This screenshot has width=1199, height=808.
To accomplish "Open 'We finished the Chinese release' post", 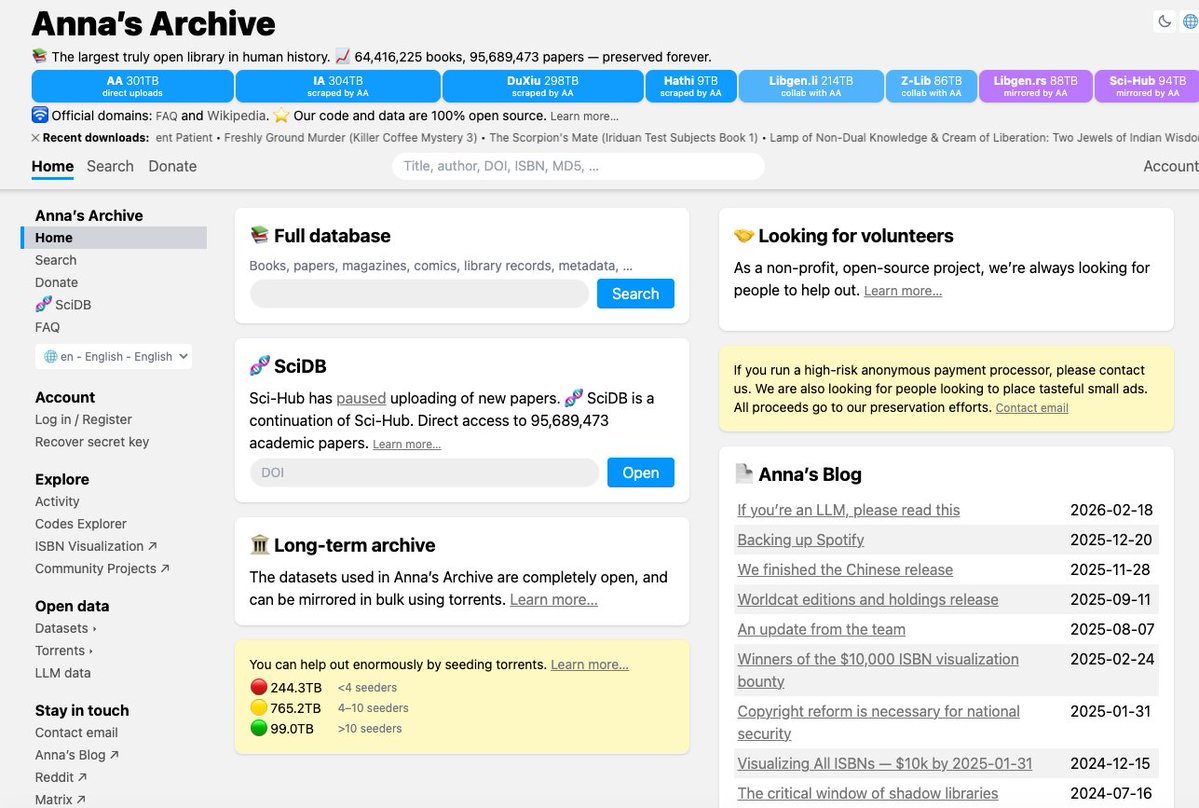I will 845,569.
